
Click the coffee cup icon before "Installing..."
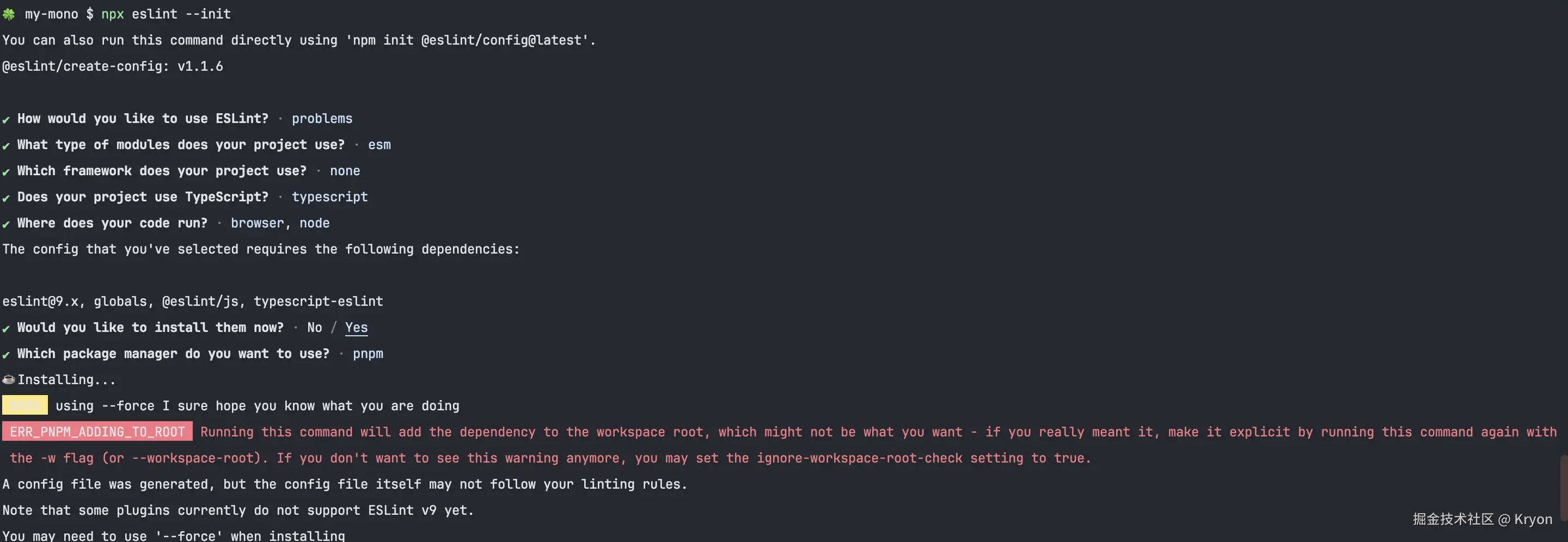pyautogui.click(x=9, y=380)
